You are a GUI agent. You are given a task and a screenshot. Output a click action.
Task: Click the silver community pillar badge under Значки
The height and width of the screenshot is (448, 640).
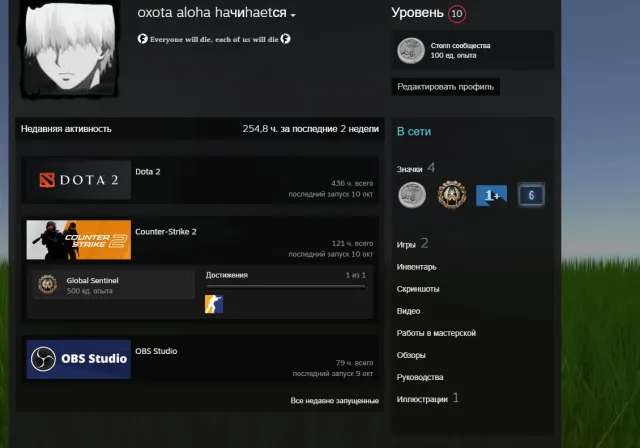(x=412, y=195)
